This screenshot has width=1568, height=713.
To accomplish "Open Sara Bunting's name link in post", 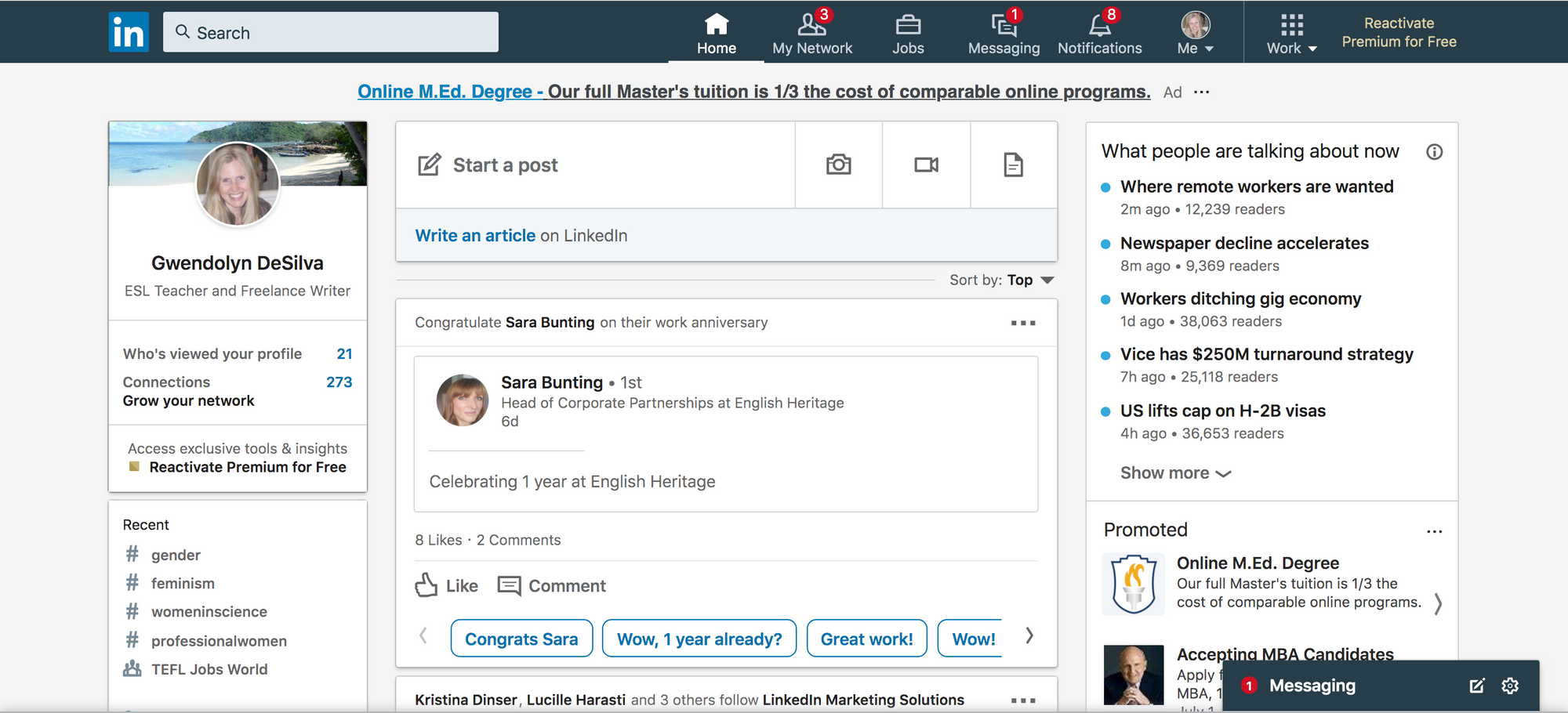I will [x=552, y=382].
